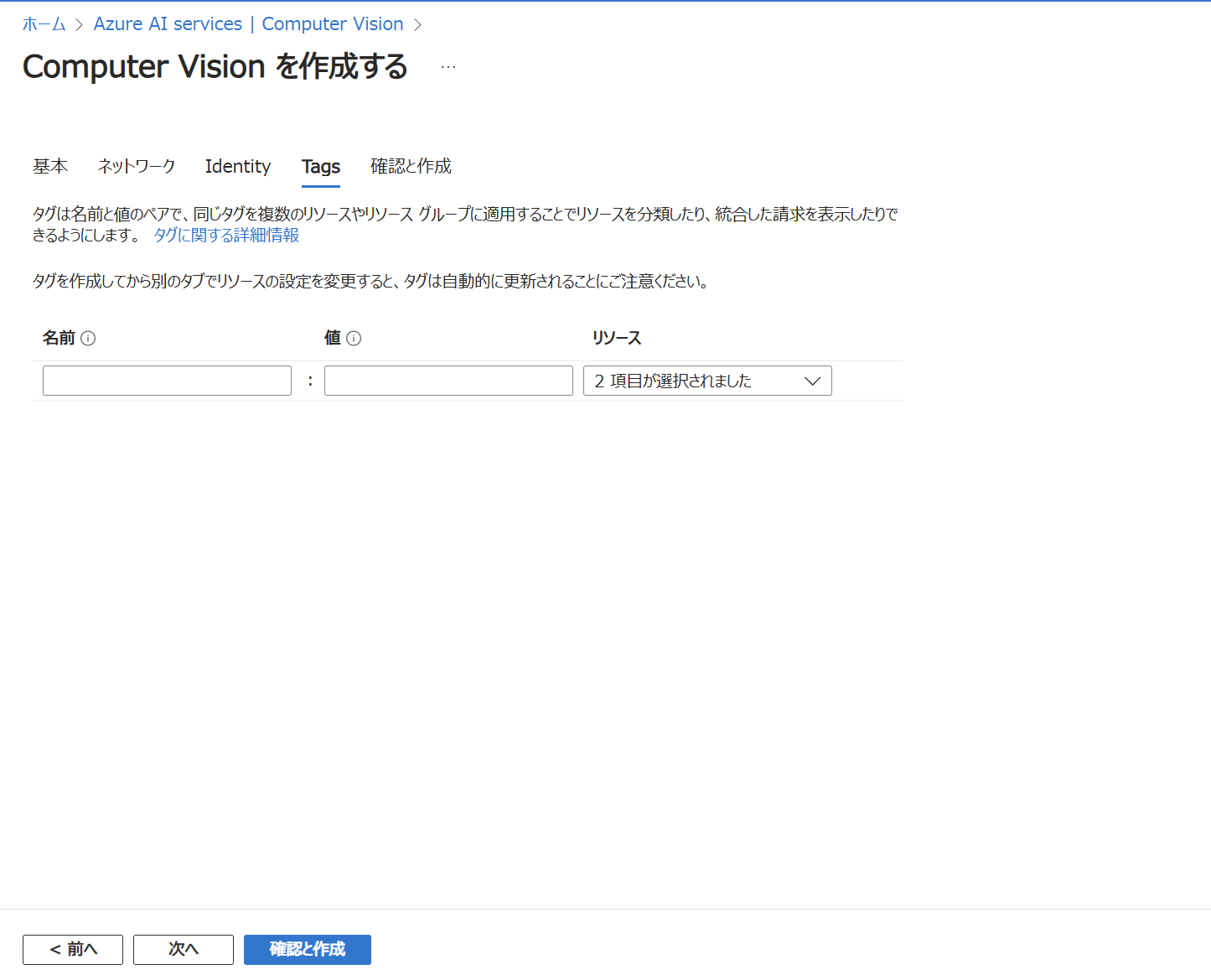
Task: Show info tooltip next to 値
Action: (354, 339)
